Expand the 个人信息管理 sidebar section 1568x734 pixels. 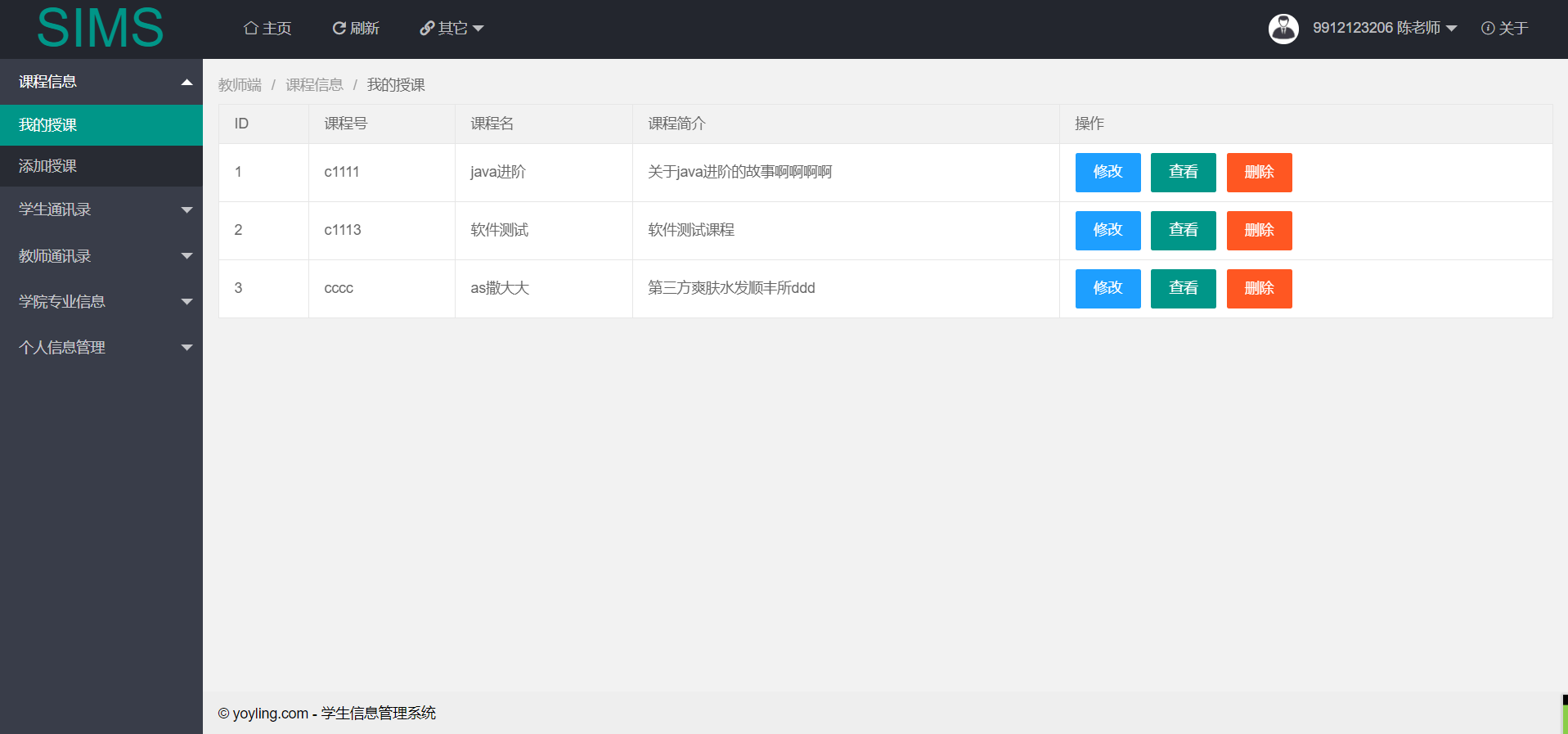coord(101,348)
